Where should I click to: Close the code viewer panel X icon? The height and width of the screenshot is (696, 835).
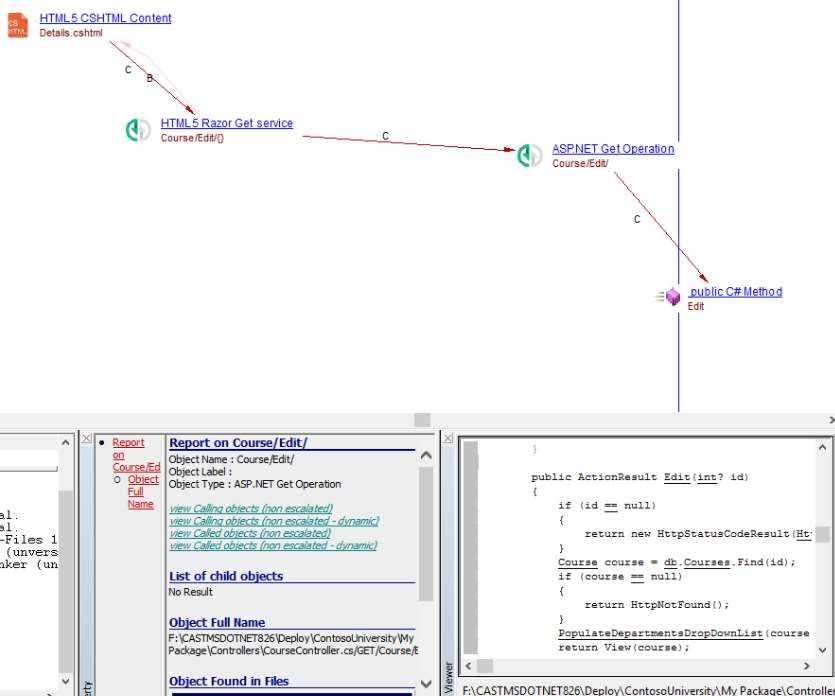tap(449, 439)
